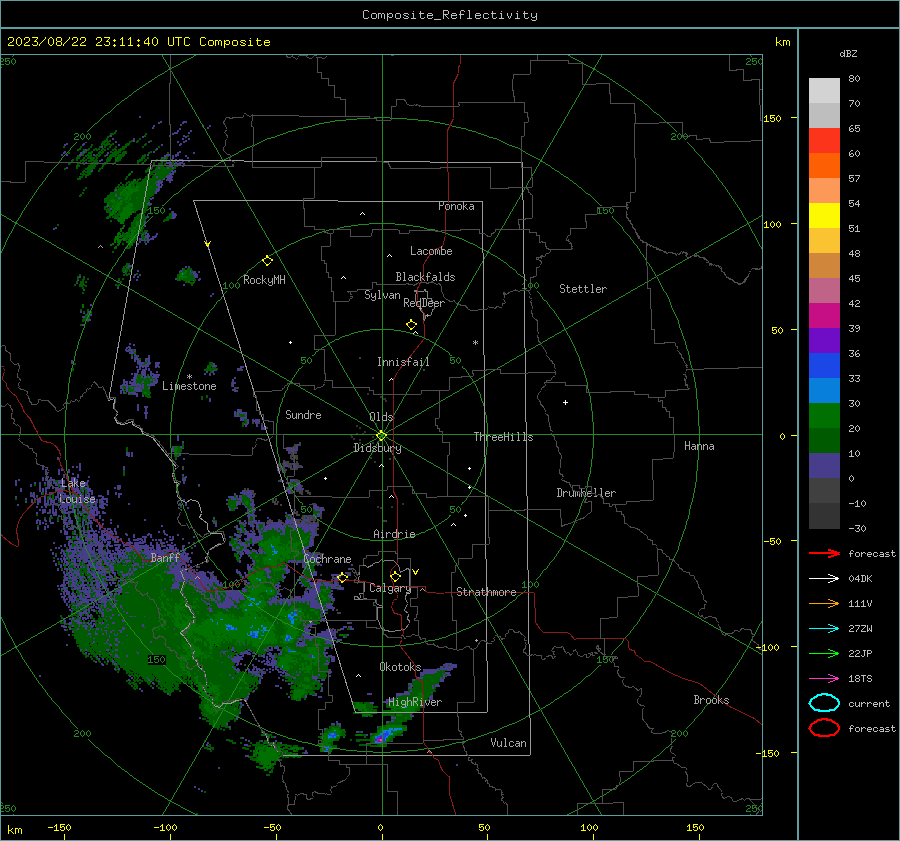The height and width of the screenshot is (841, 900).
Task: Click the magenta swatch in dBZ scale
Action: (824, 316)
